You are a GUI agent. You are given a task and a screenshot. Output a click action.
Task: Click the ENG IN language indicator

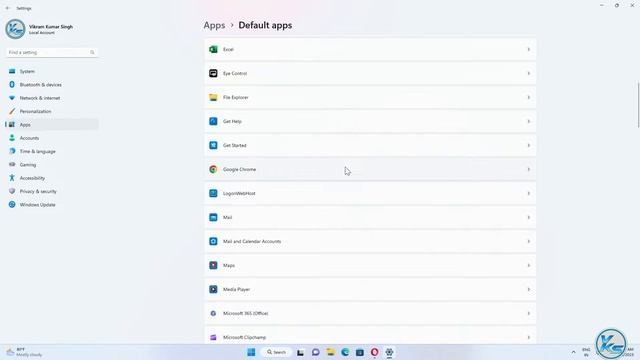point(586,352)
